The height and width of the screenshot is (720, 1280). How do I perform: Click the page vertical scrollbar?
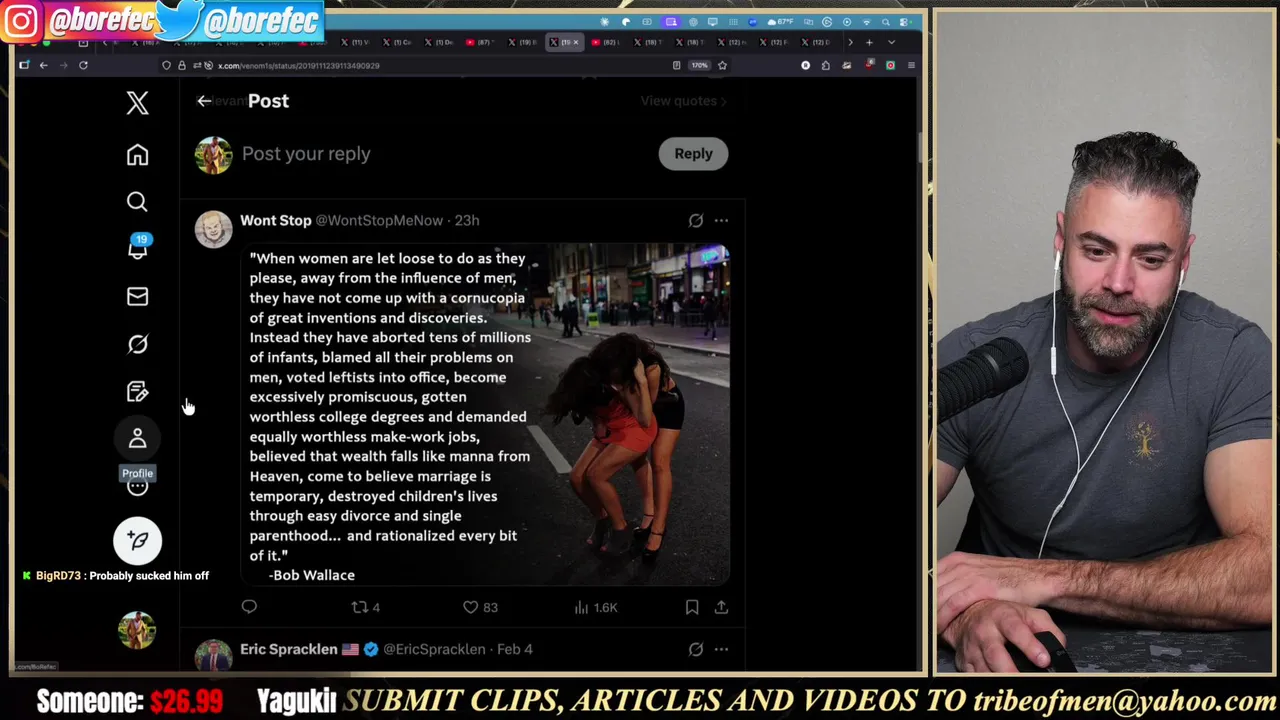[919, 150]
